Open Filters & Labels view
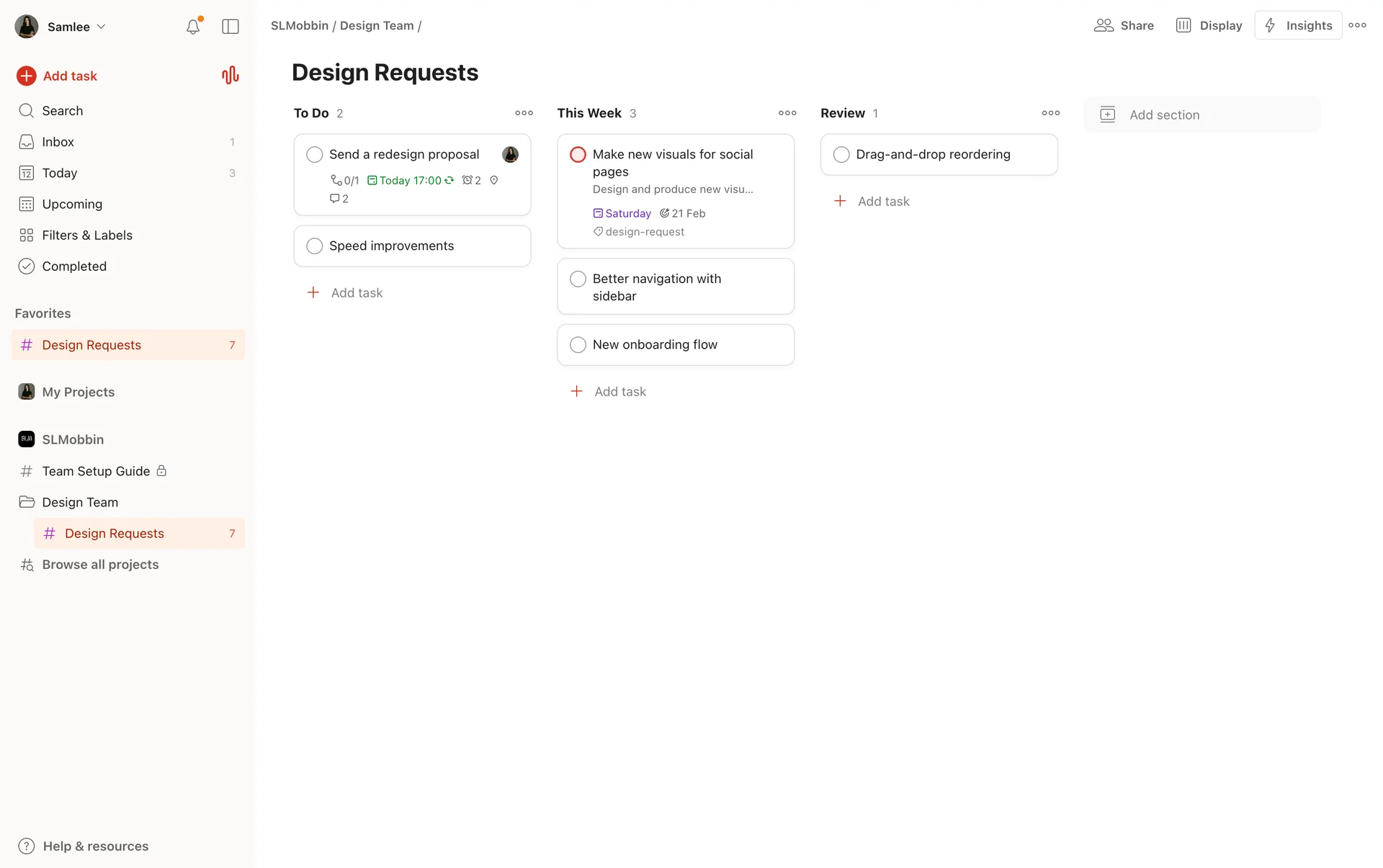Image resolution: width=1383 pixels, height=868 pixels. (86, 235)
